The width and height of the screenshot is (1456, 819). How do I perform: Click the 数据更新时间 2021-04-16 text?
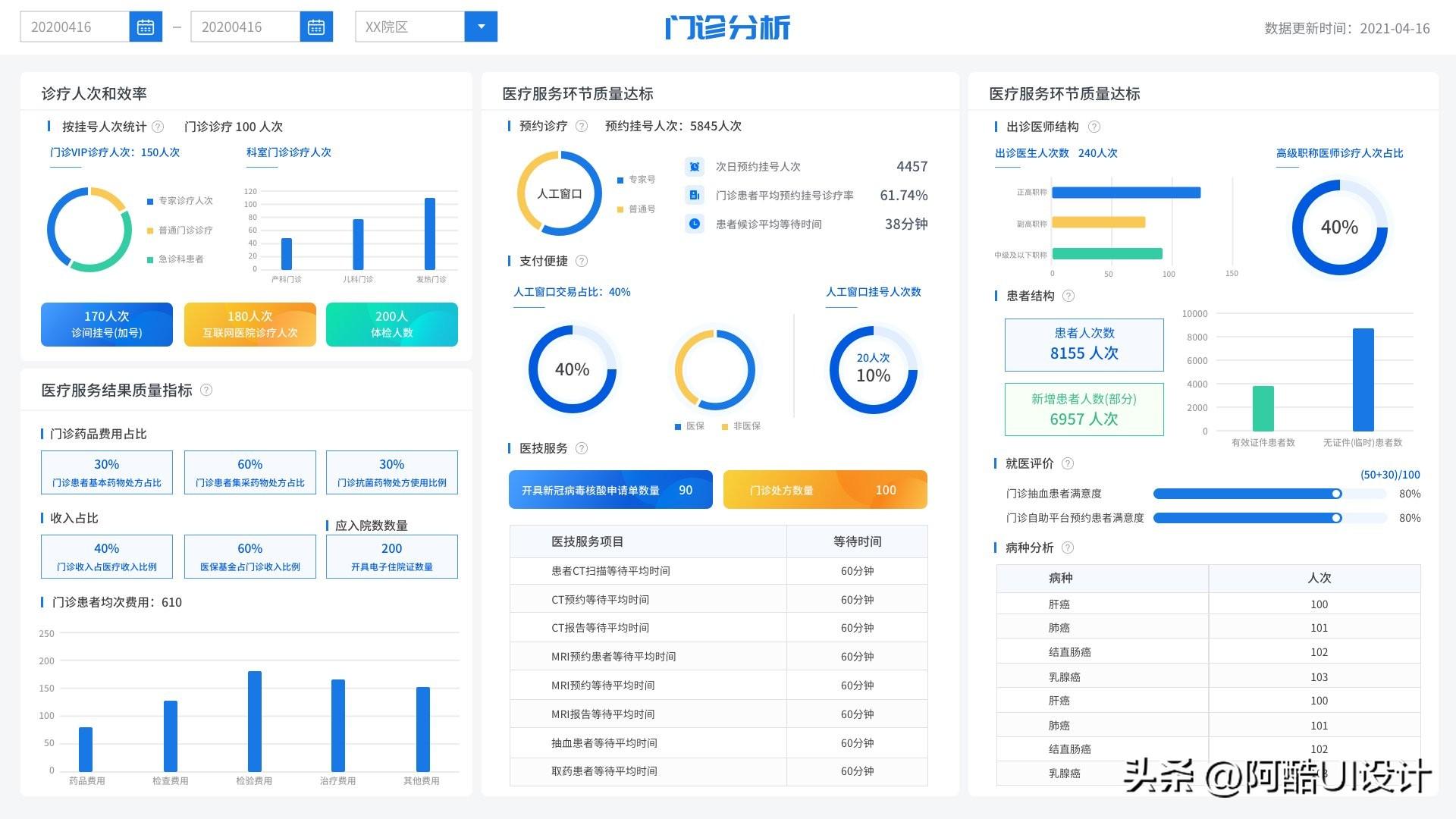(x=1347, y=28)
